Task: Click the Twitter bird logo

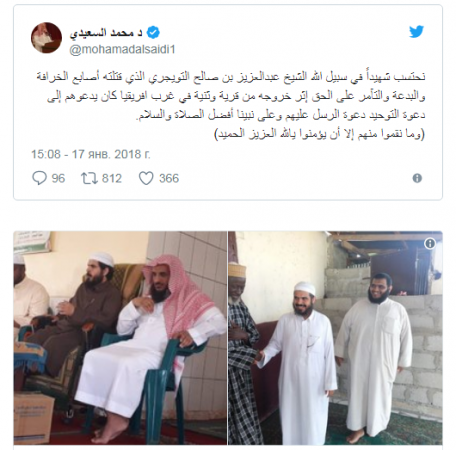Action: click(x=416, y=32)
